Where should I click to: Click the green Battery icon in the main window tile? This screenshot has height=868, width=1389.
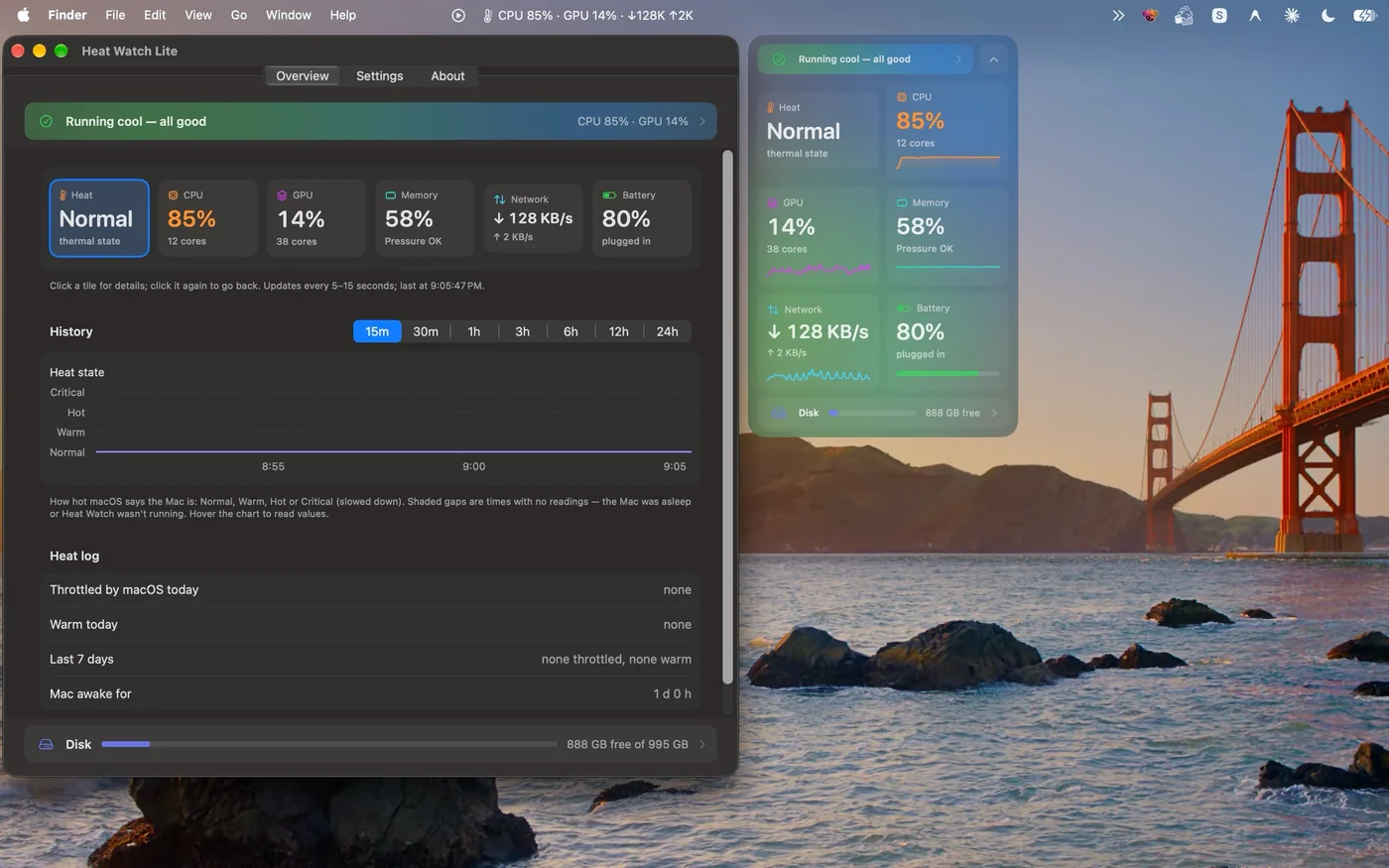(608, 195)
